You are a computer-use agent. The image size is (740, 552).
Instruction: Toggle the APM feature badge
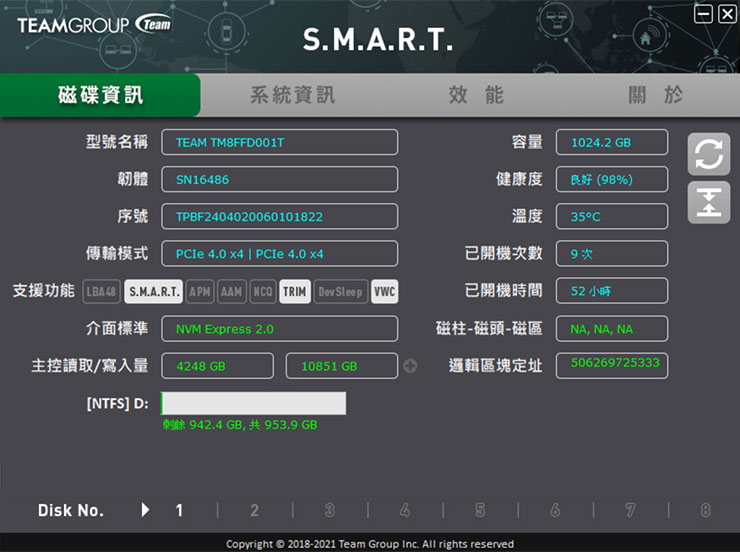(x=200, y=292)
